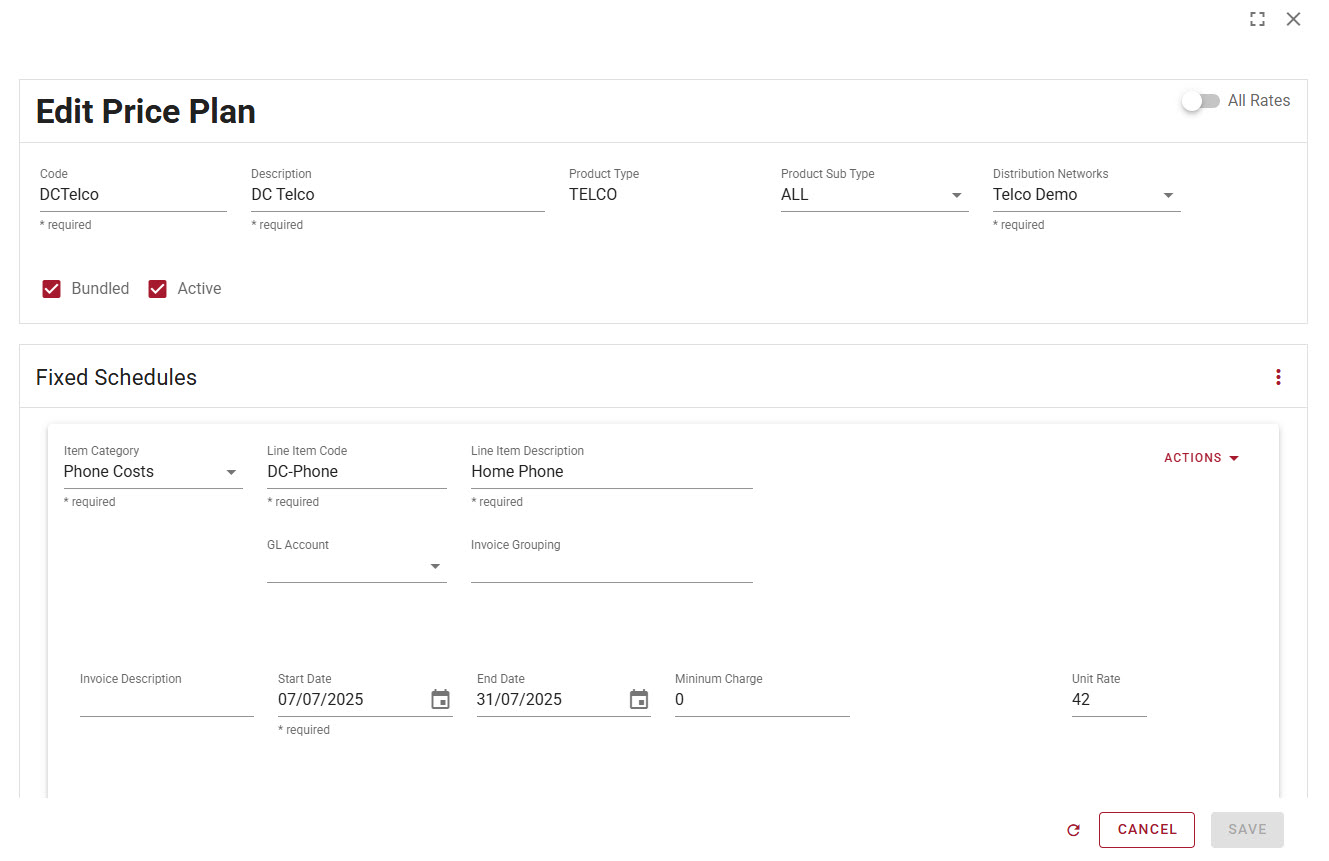
Task: Click the SAVE button
Action: (x=1247, y=830)
